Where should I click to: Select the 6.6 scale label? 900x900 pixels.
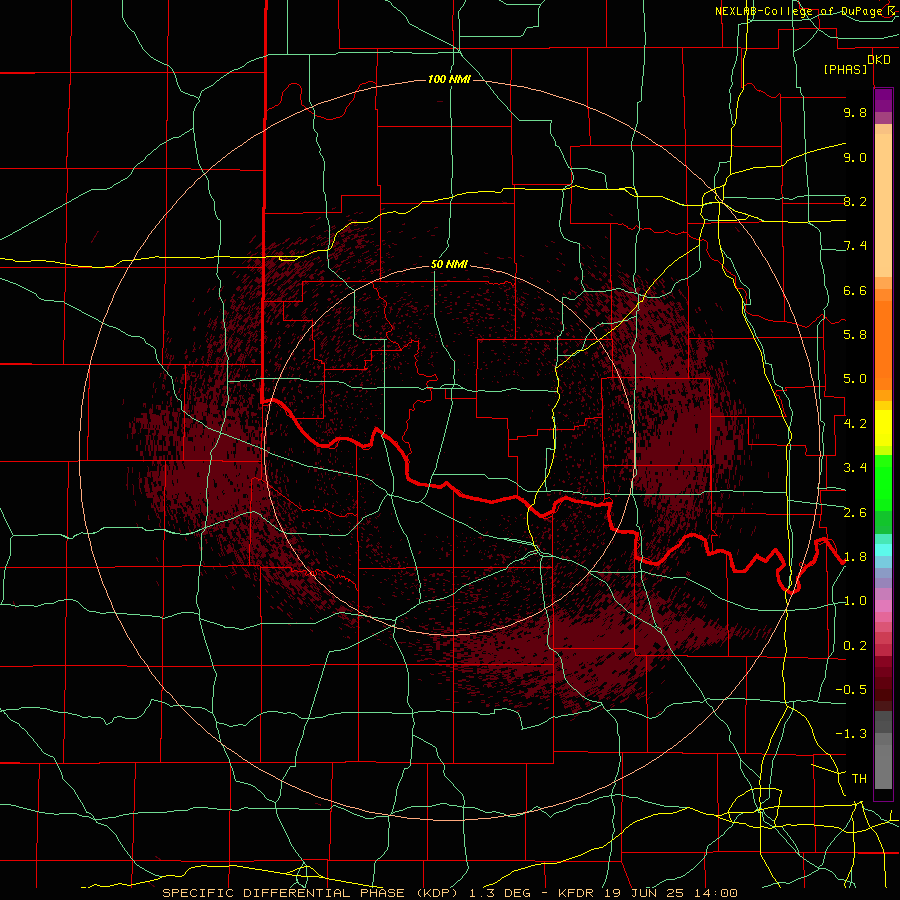pyautogui.click(x=855, y=290)
